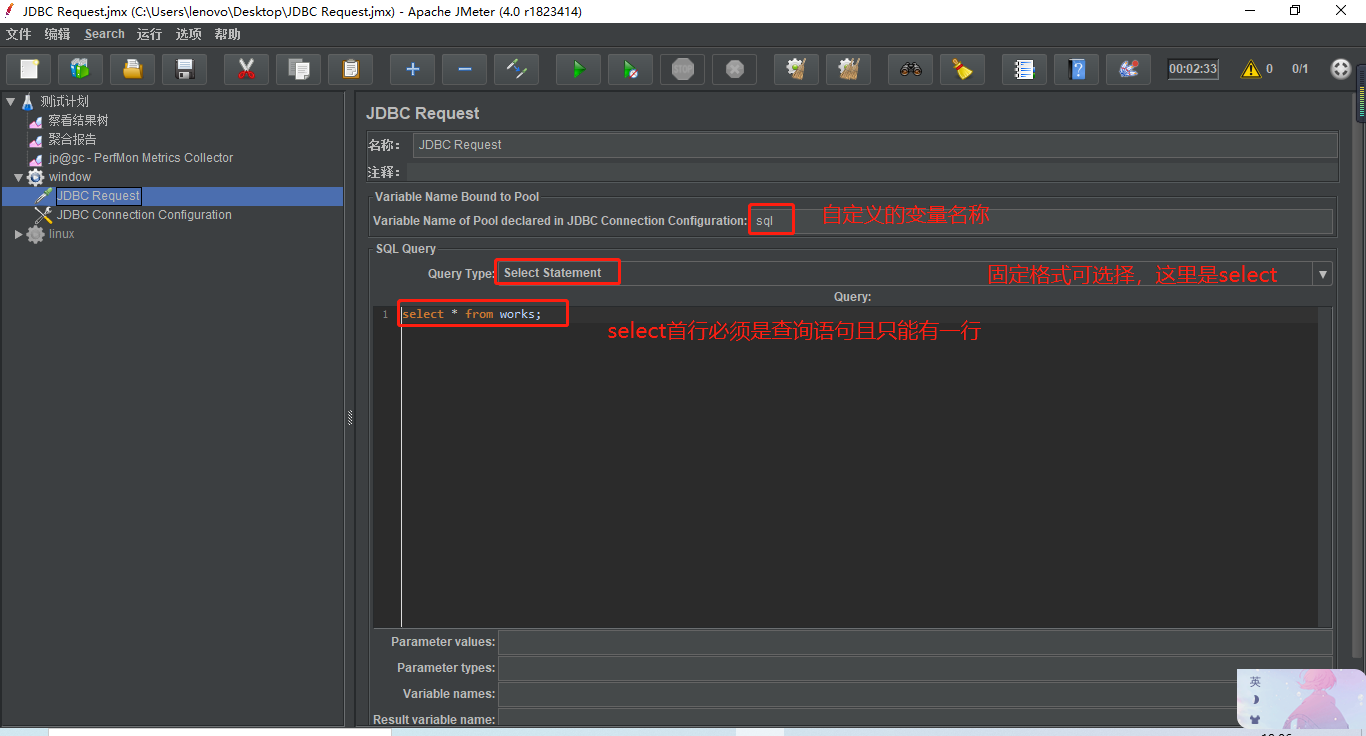Click the Reset Search icon
Image resolution: width=1366 pixels, height=736 pixels.
(x=962, y=69)
